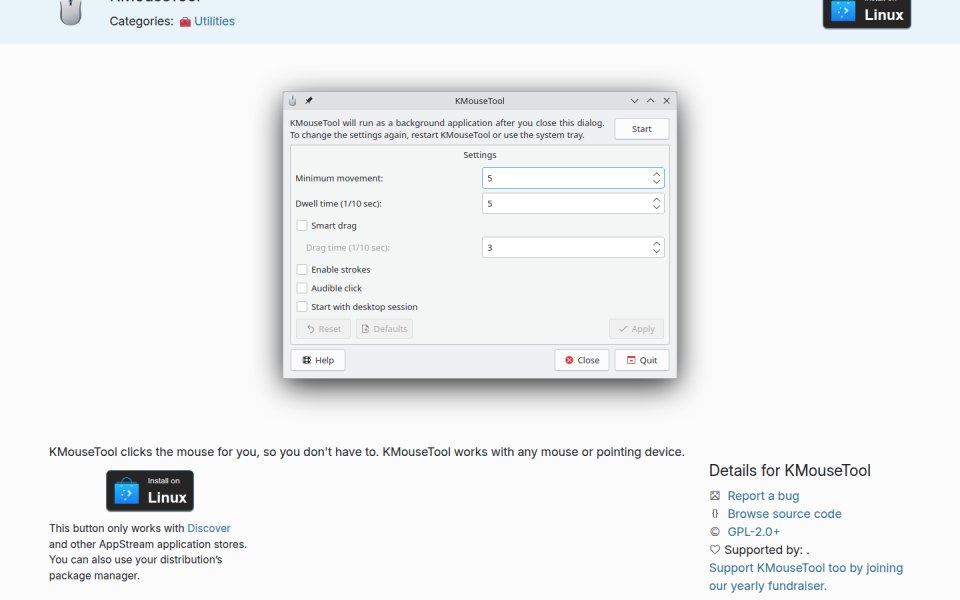Open the Utilities category link
This screenshot has height=600, width=960.
click(214, 21)
